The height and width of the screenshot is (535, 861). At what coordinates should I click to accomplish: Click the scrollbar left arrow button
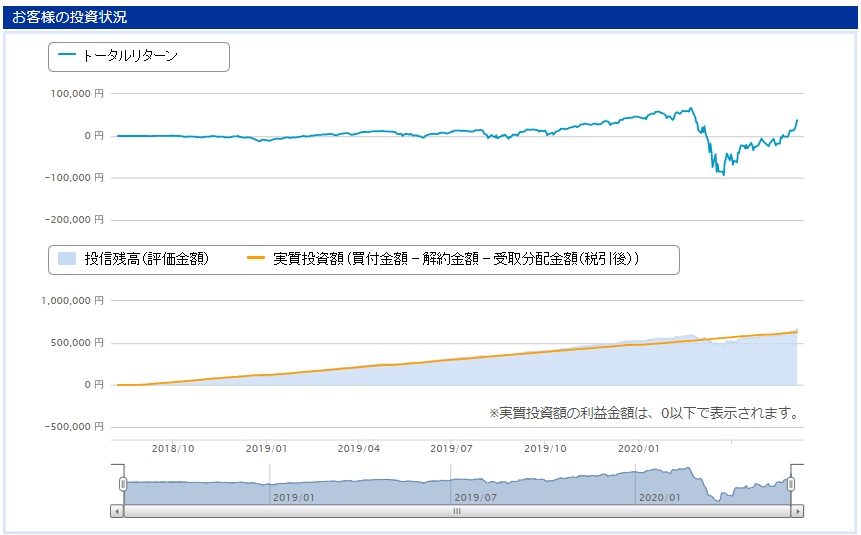[117, 511]
